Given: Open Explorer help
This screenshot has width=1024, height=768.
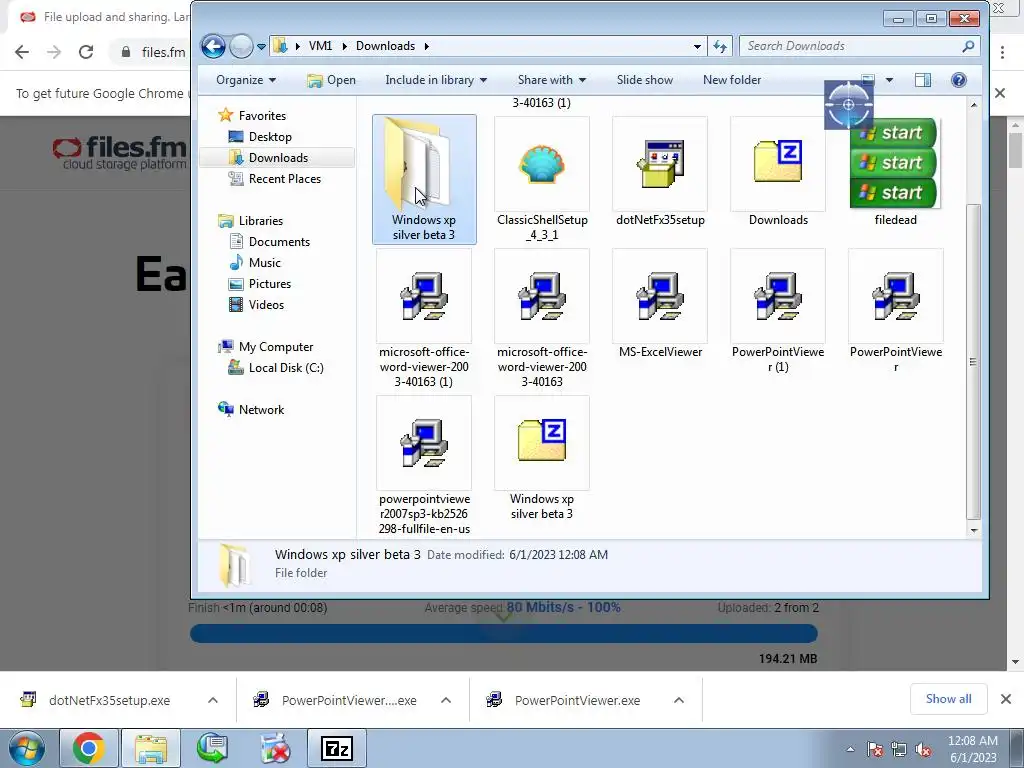Looking at the screenshot, I should 959,80.
